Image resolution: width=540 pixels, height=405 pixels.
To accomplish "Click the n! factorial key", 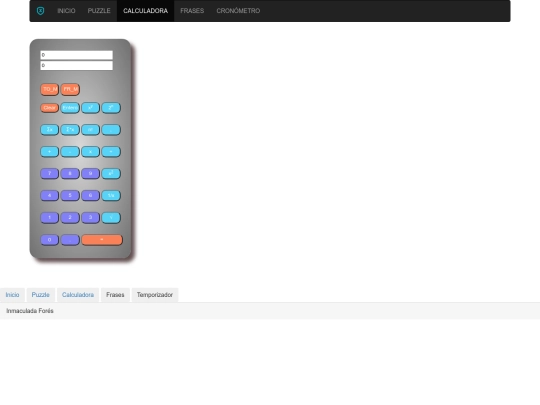I will 91,130.
